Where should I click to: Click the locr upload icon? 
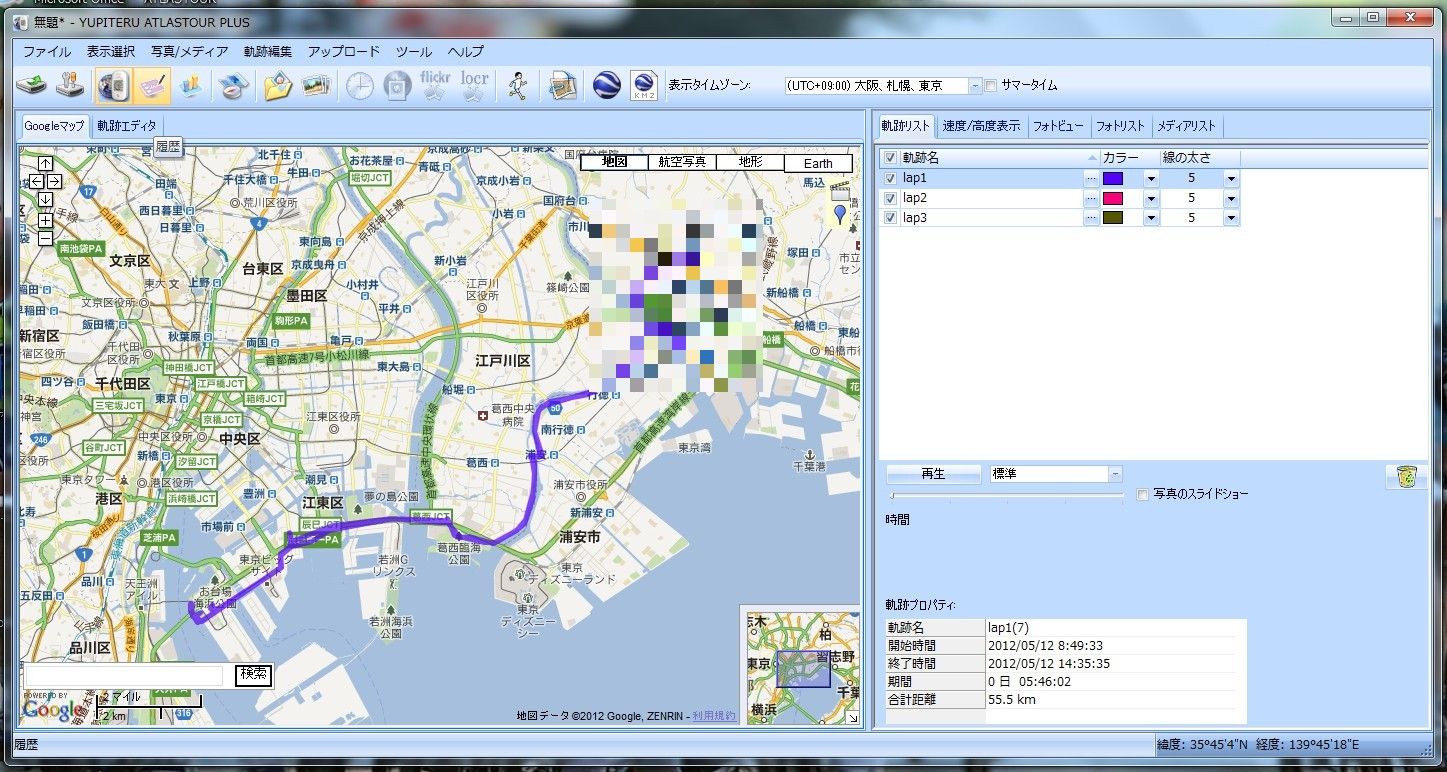point(475,86)
